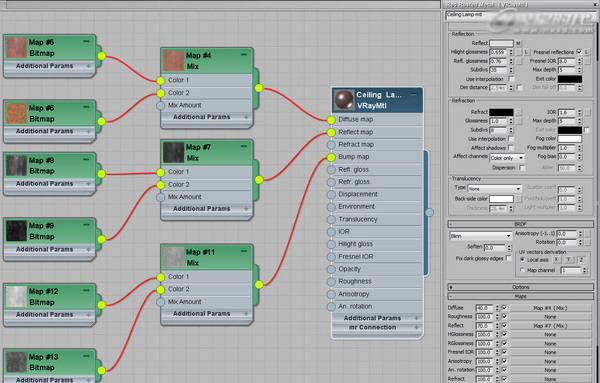The height and width of the screenshot is (383, 600).
Task: Open the Diffuse Map #4 (Mix) button
Action: (550, 308)
